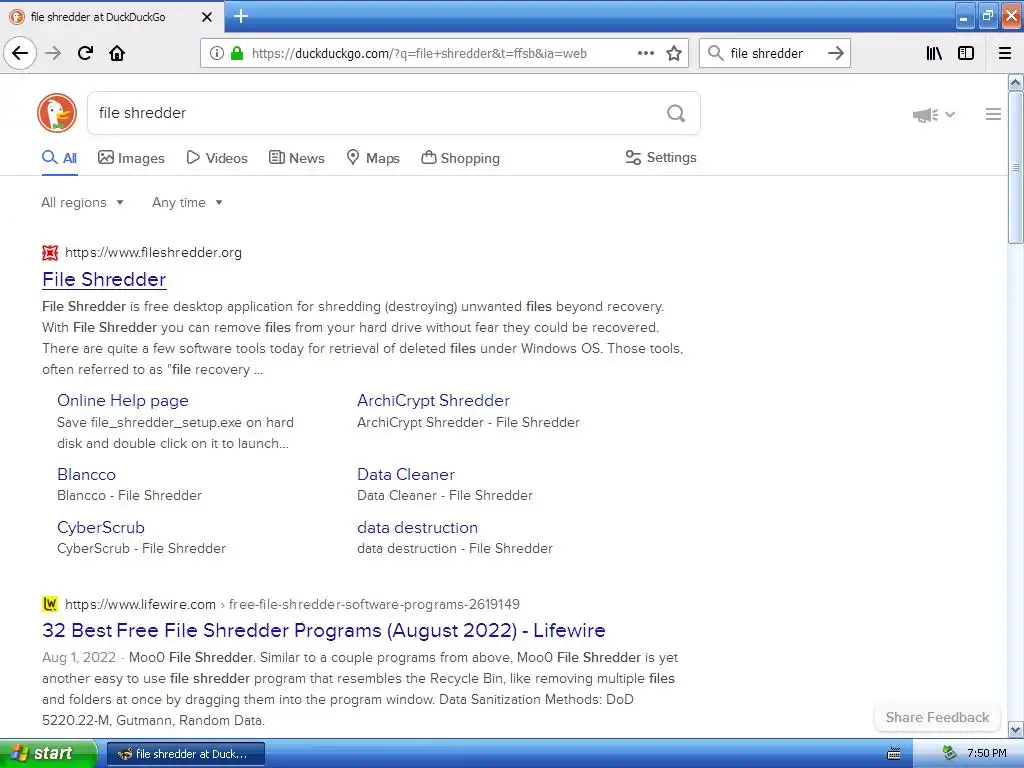
Task: Click the page scrollbar down arrow
Action: point(1015,729)
